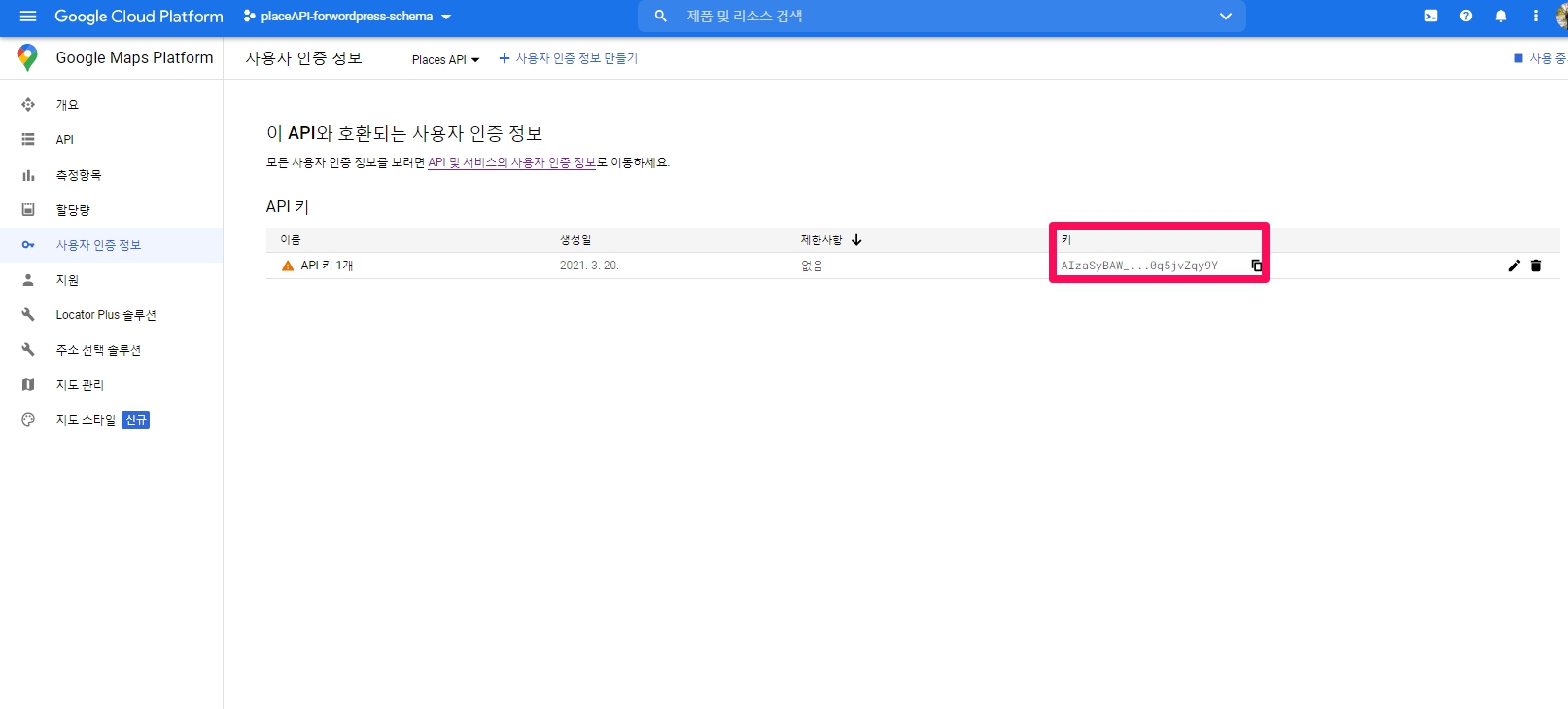
Task: Open the placeAPI-forwordpress-schema project selector
Action: pos(347,17)
